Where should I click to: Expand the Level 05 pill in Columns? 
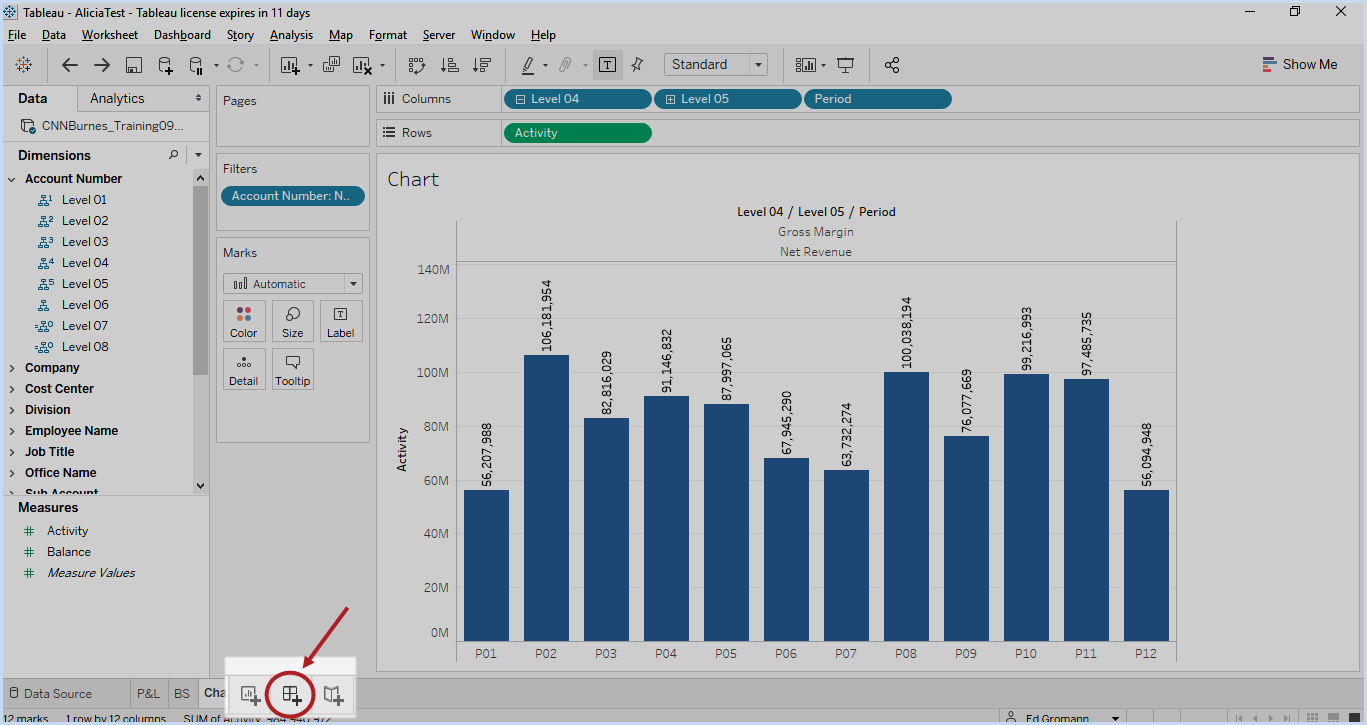click(671, 99)
